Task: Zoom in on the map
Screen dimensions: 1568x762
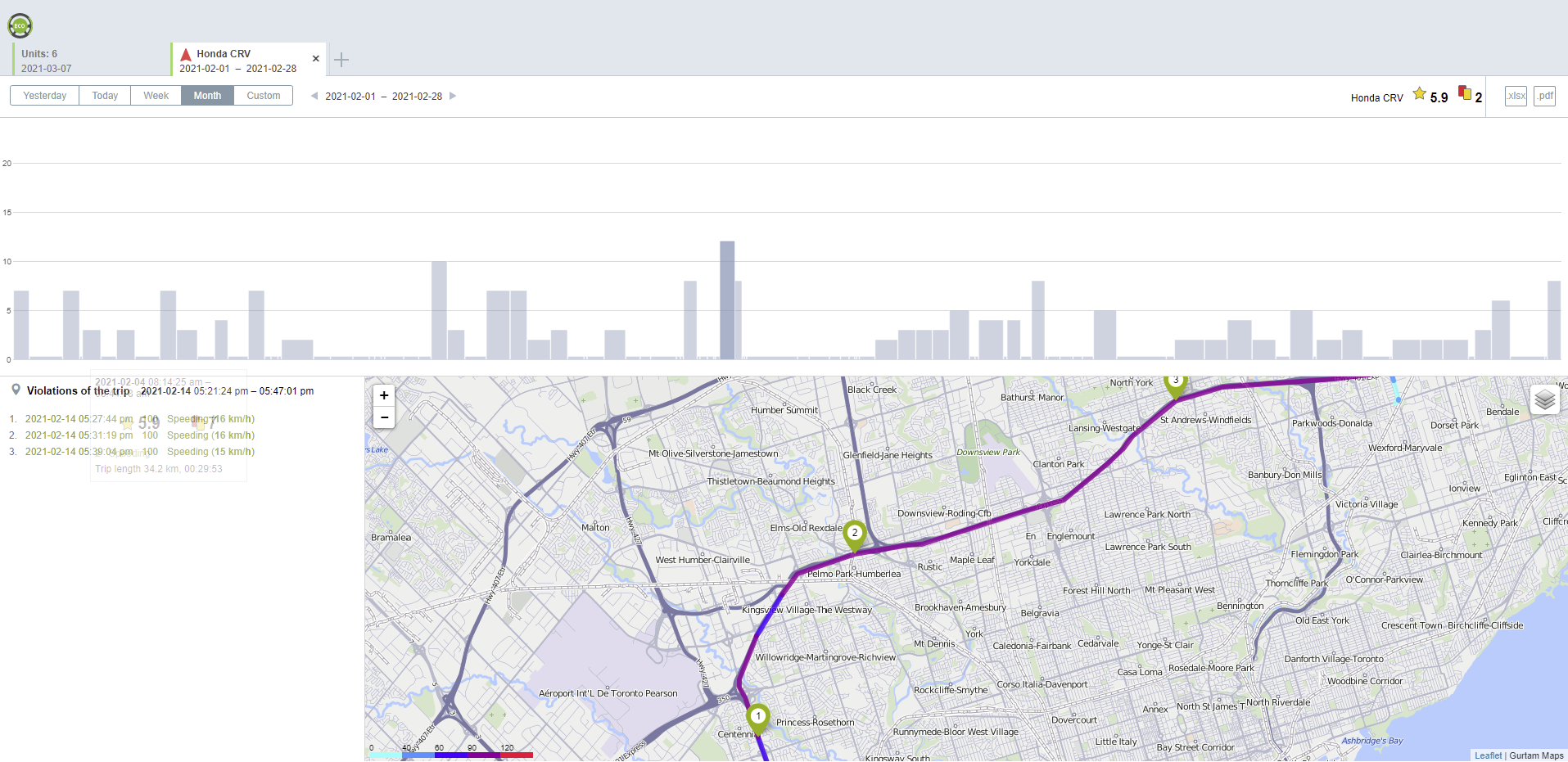Action: tap(384, 395)
